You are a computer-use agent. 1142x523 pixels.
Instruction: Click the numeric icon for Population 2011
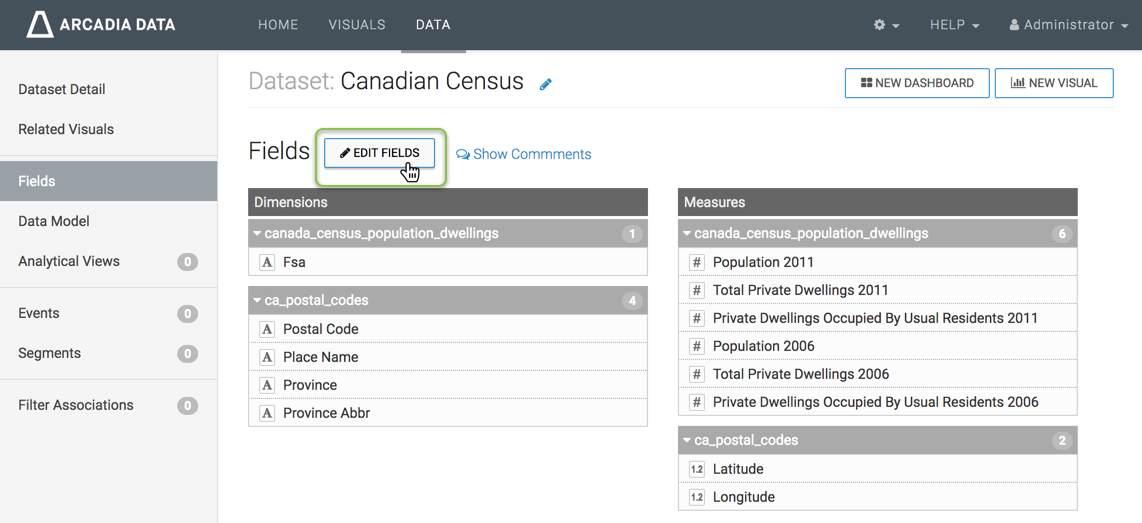(x=697, y=262)
